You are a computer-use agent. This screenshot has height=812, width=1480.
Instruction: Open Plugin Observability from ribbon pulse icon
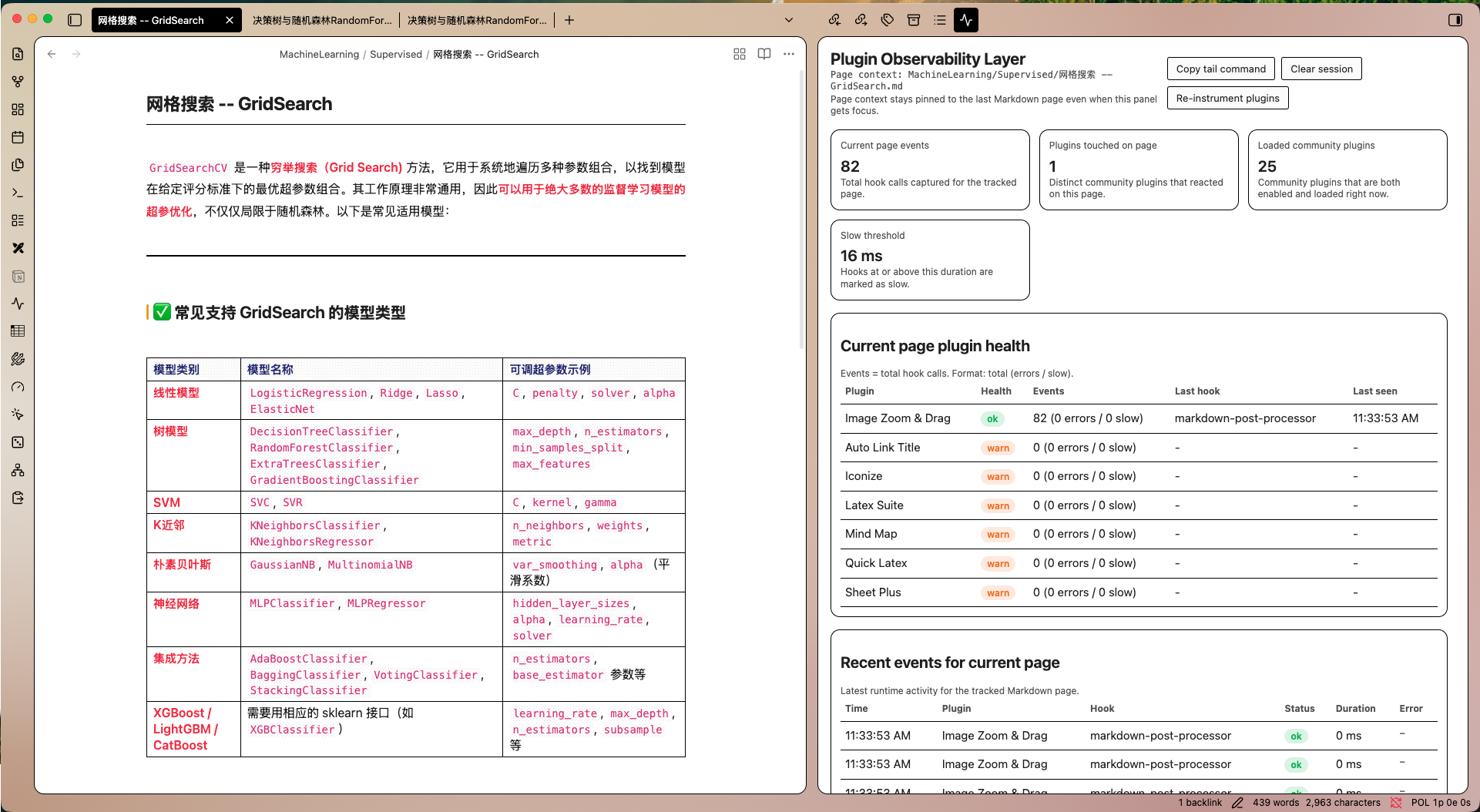pos(18,304)
